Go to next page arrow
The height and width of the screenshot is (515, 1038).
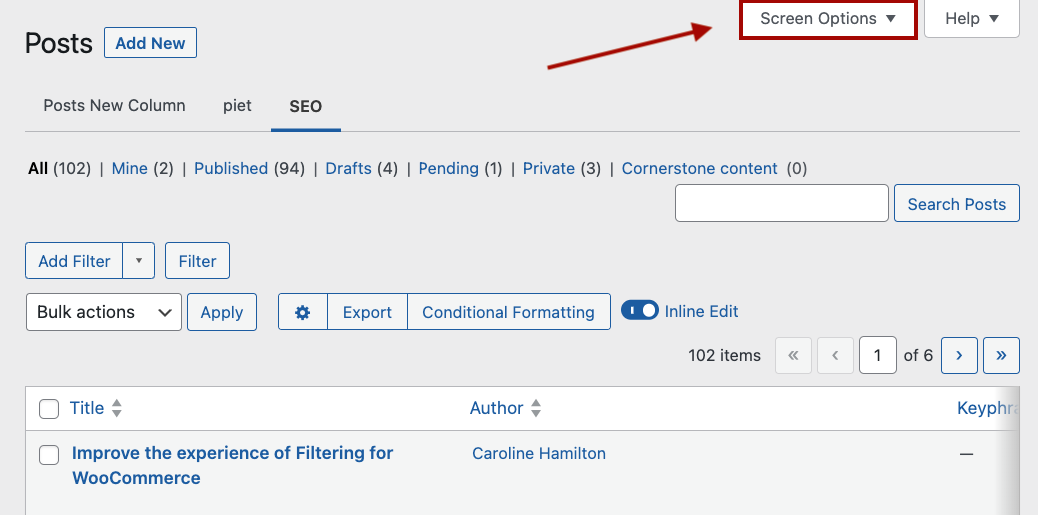tap(959, 355)
